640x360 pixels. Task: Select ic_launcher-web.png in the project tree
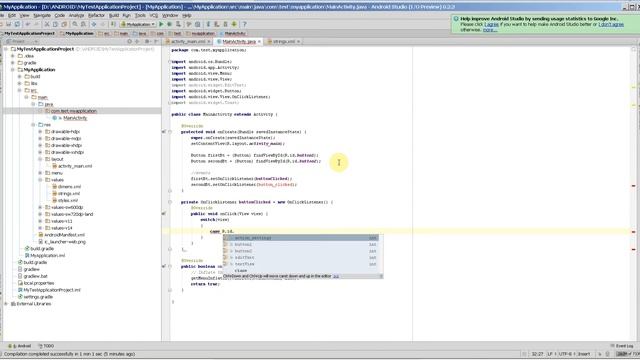[65, 242]
